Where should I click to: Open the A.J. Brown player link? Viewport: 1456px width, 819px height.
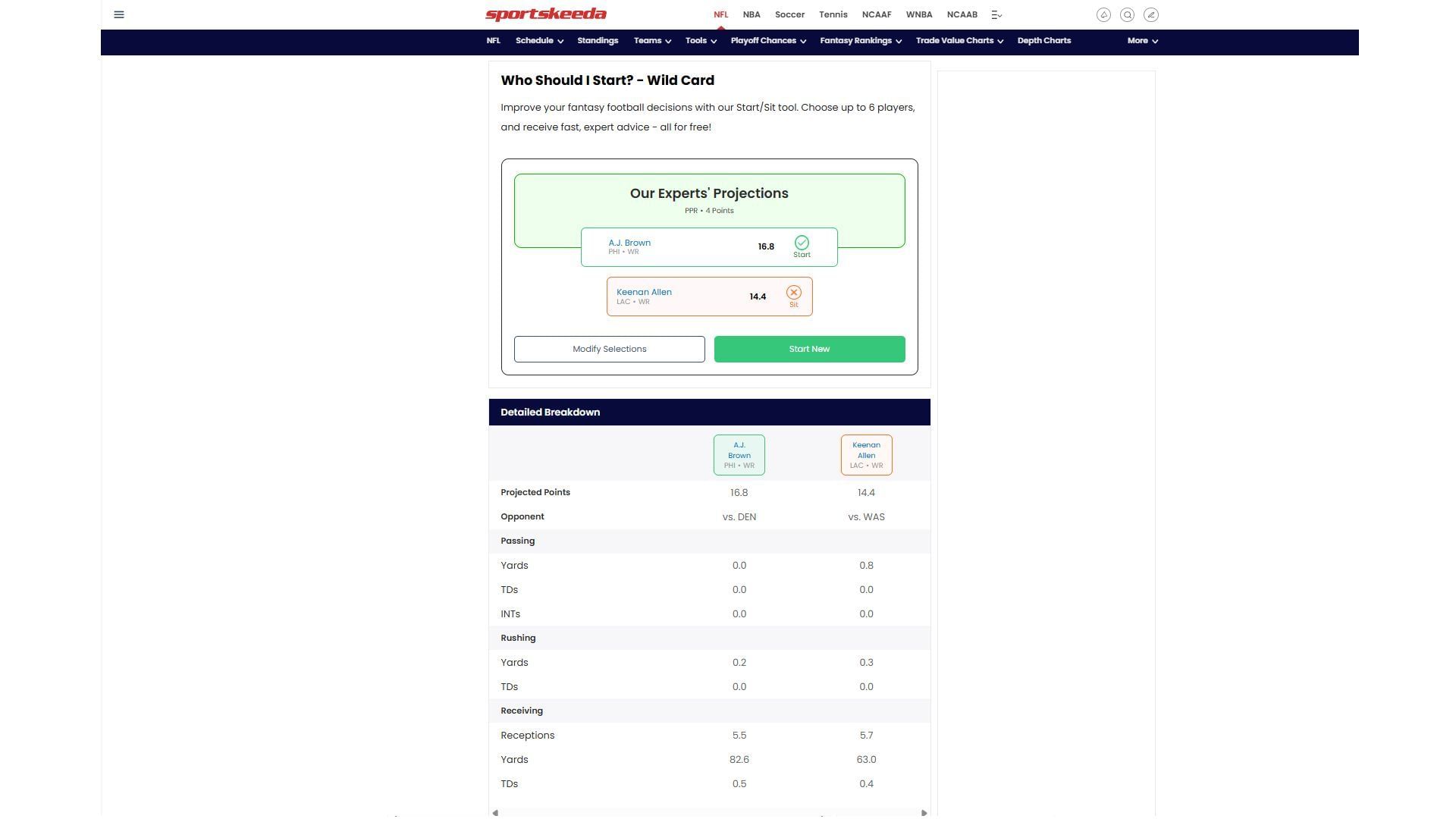click(629, 243)
